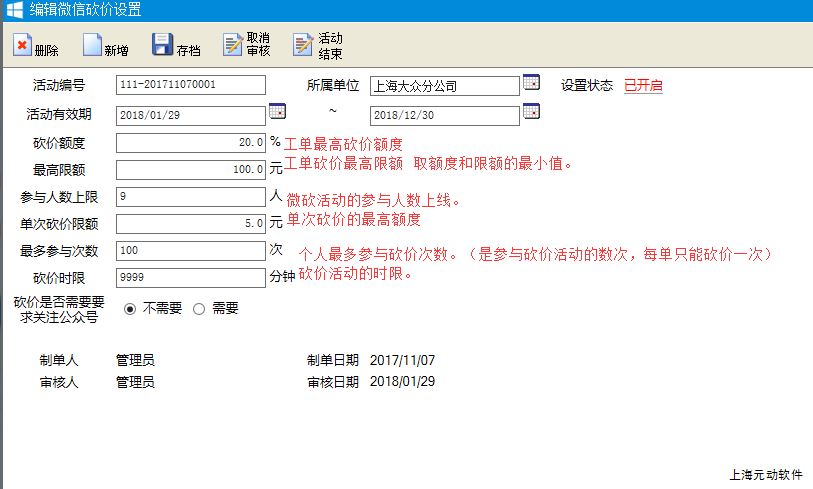813x489 pixels.
Task: Click the 取消审核 (cancel audit) toolbar icon
Action: (233, 45)
